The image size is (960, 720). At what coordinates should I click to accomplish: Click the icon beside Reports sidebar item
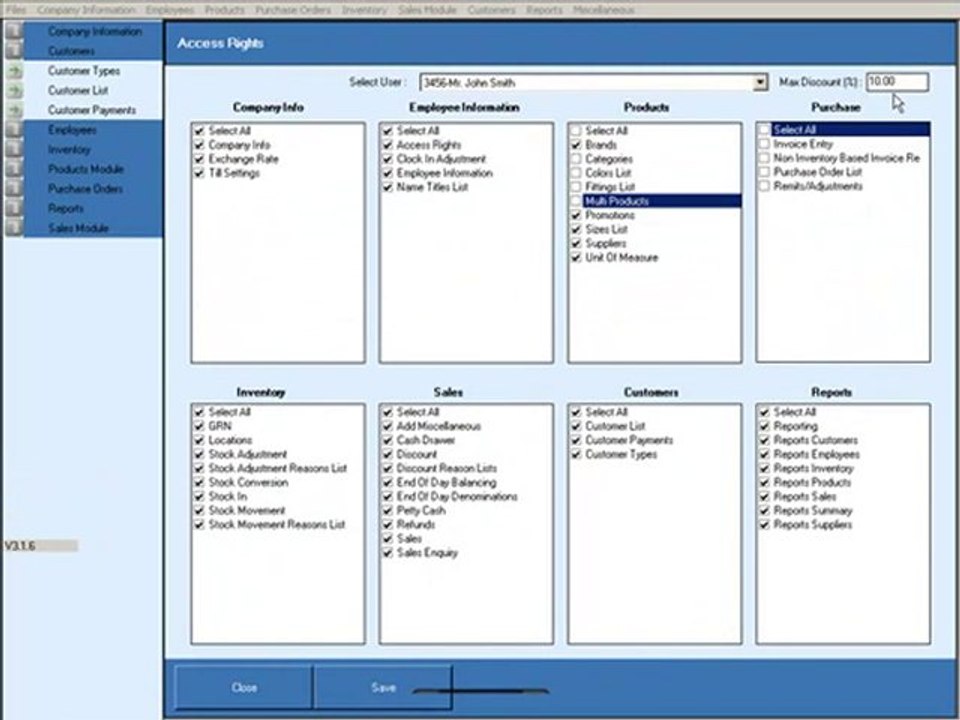13,208
